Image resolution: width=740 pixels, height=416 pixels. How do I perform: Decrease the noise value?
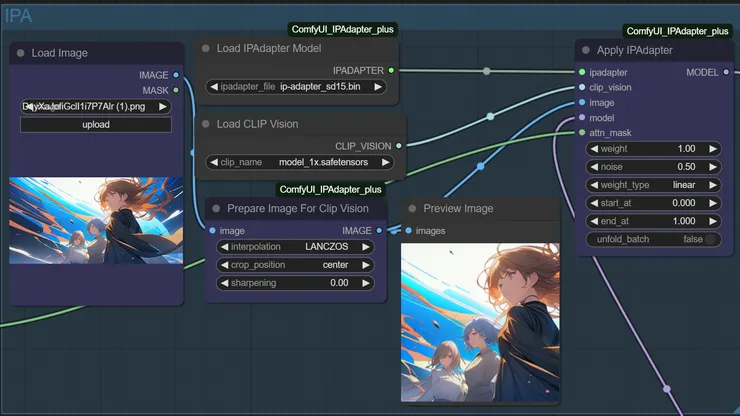pos(594,167)
